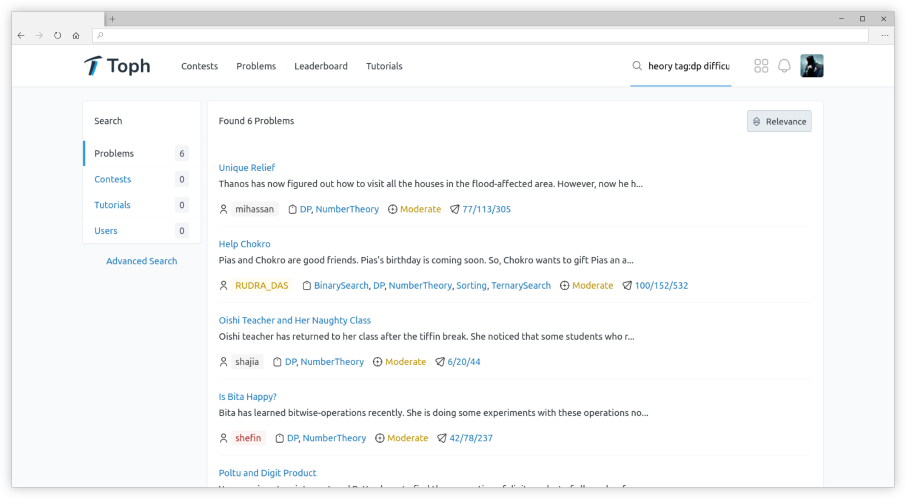The image size is (906, 499).
Task: Click the tags icon in Help Chokro row
Action: pyautogui.click(x=307, y=285)
